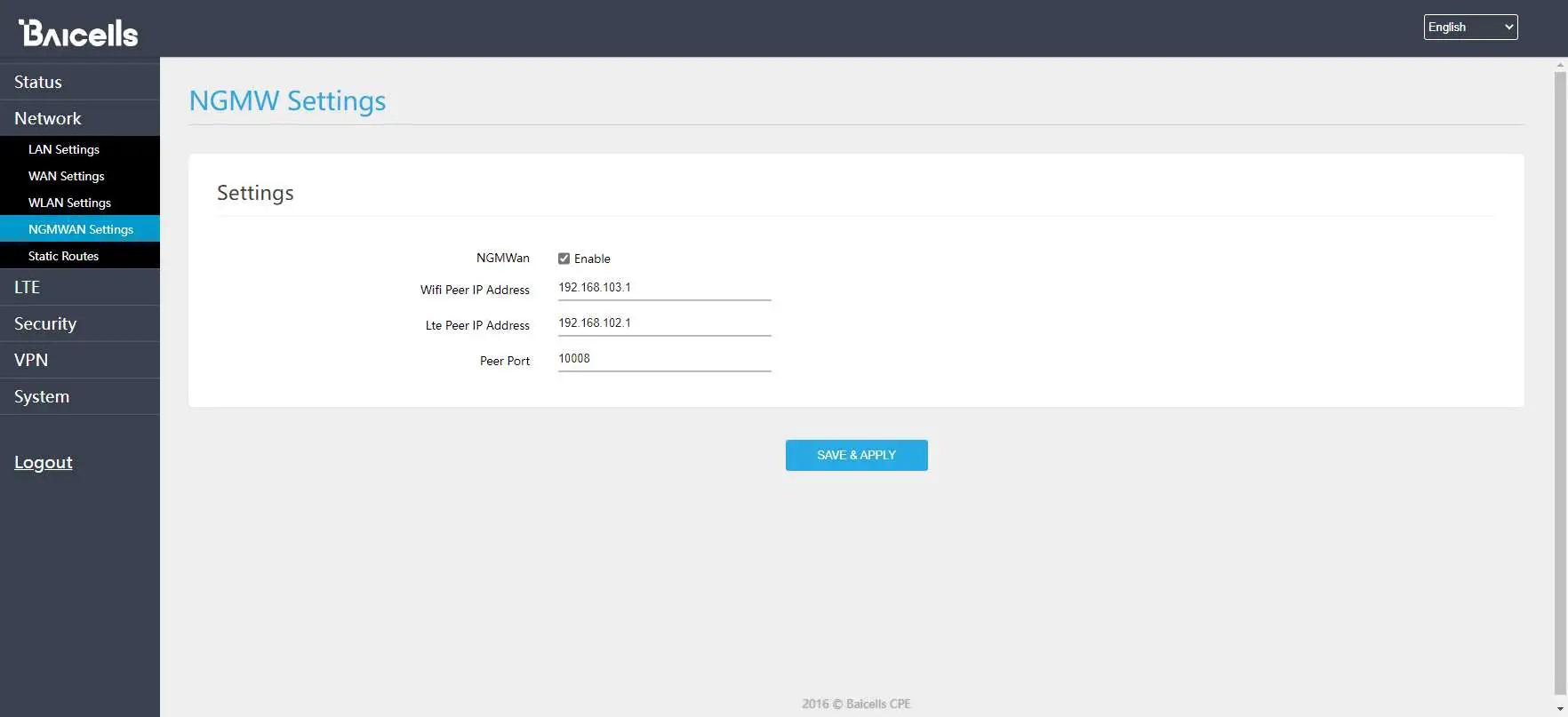Click the scrollbar down arrow
The width and height of the screenshot is (1568, 717).
tap(1560, 709)
